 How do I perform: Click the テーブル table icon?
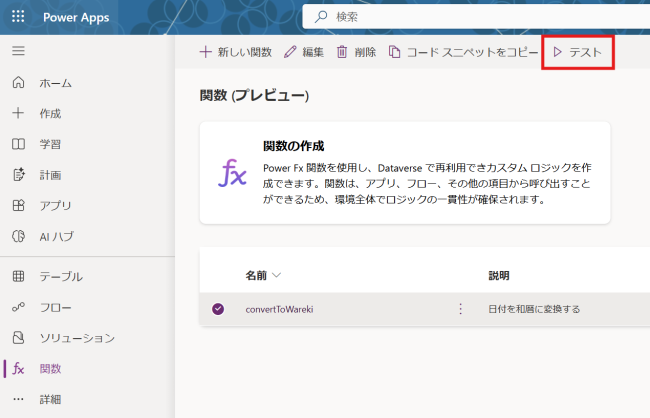coord(18,276)
